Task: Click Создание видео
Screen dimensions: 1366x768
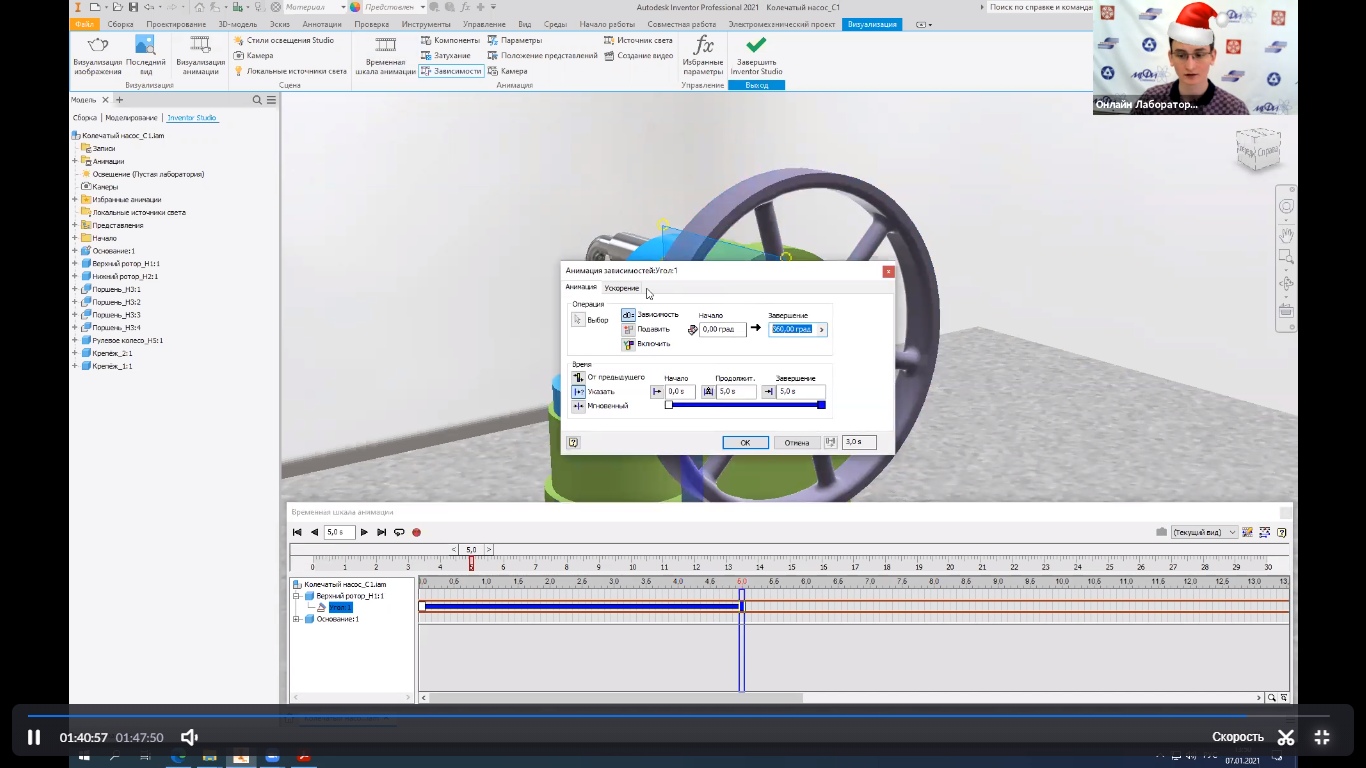Action: click(638, 56)
